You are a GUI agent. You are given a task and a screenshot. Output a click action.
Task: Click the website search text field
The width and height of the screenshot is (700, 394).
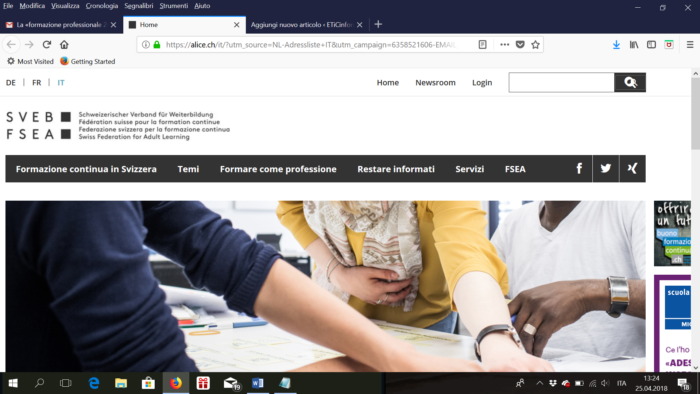(x=562, y=83)
